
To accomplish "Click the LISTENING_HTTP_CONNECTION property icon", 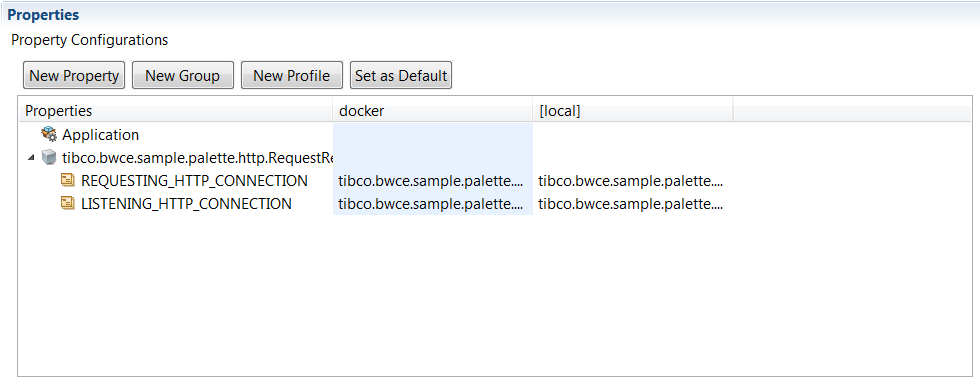I will pyautogui.click(x=68, y=204).
